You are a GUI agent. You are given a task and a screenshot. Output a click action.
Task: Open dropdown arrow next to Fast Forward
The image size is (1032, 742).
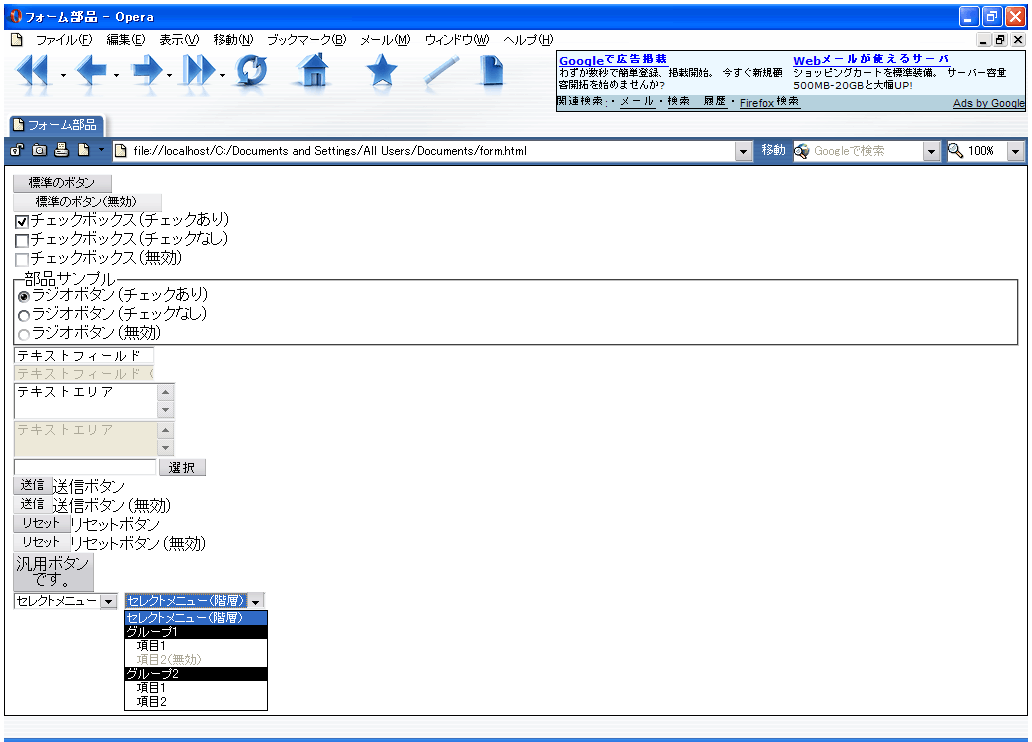(222, 75)
